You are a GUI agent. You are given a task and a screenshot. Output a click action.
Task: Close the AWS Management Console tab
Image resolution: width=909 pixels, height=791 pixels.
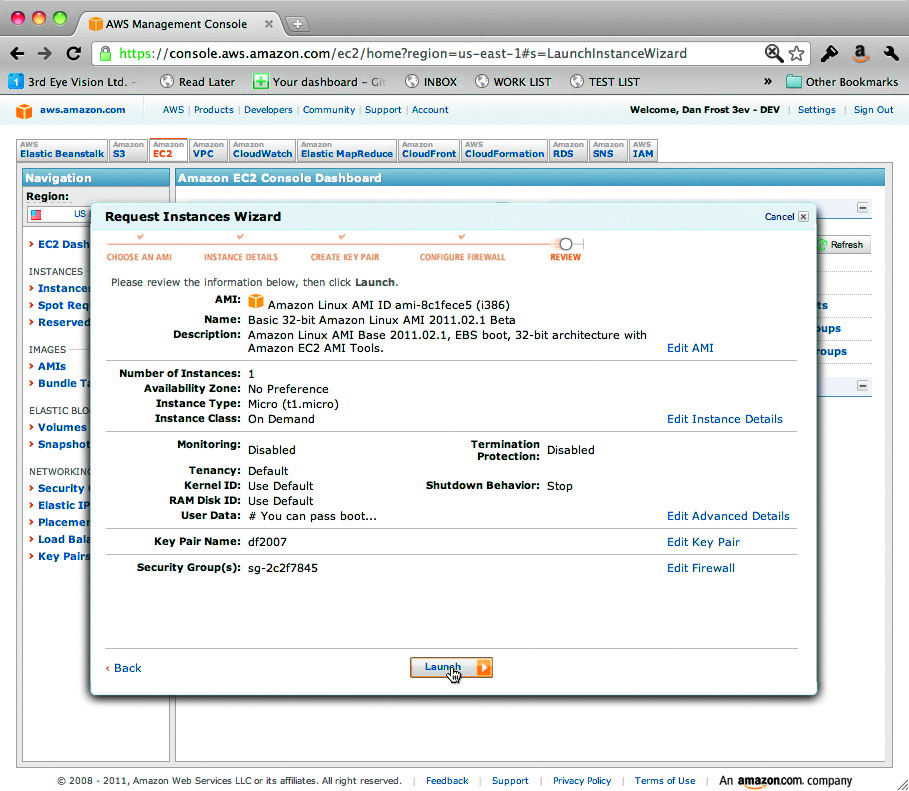coord(268,24)
